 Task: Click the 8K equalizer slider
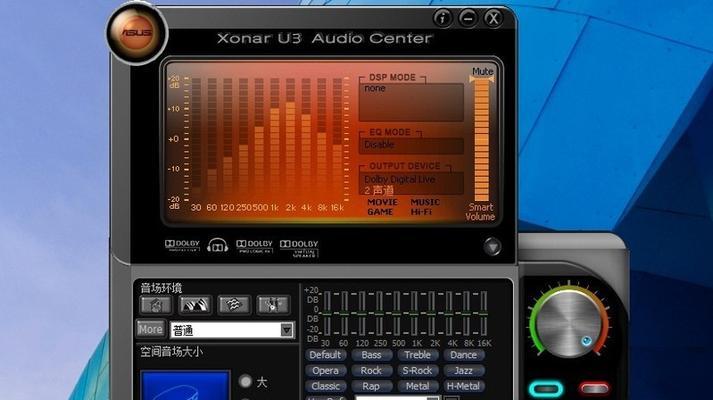click(x=466, y=314)
